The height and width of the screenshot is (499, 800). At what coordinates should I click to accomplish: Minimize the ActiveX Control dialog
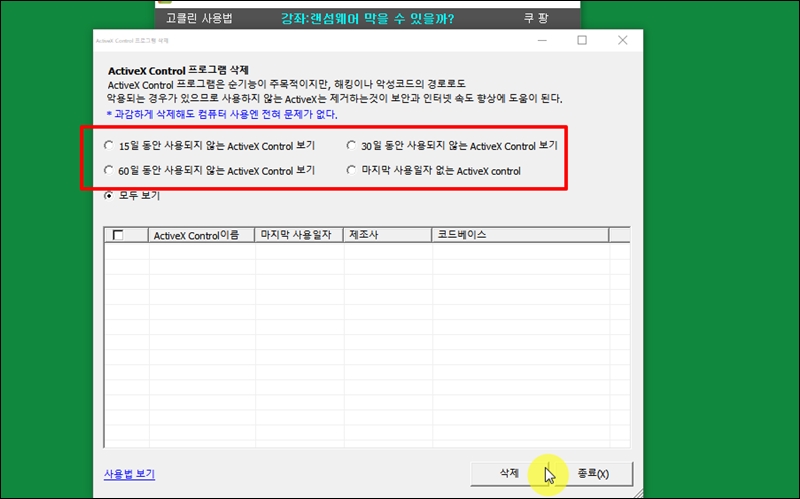tap(542, 40)
